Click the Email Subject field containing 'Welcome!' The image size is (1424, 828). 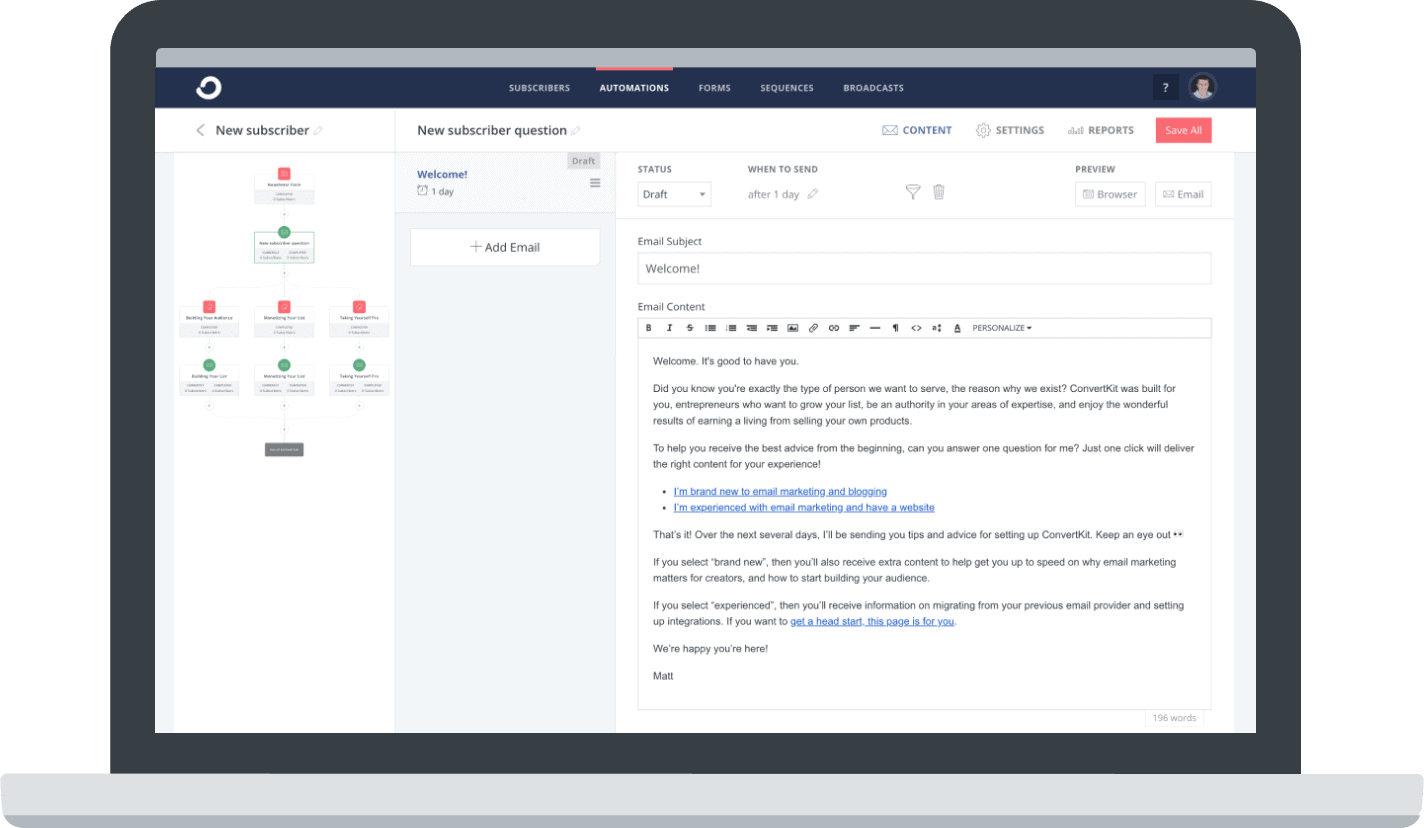tap(923, 268)
